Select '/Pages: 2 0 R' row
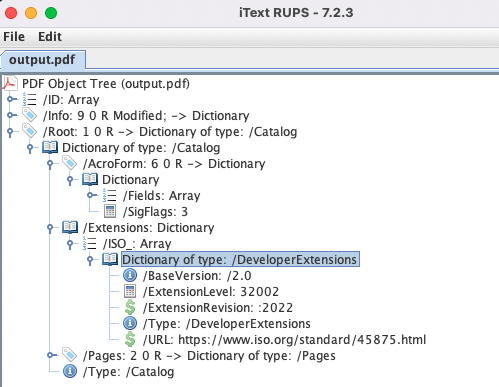The height and width of the screenshot is (387, 499). click(209, 356)
